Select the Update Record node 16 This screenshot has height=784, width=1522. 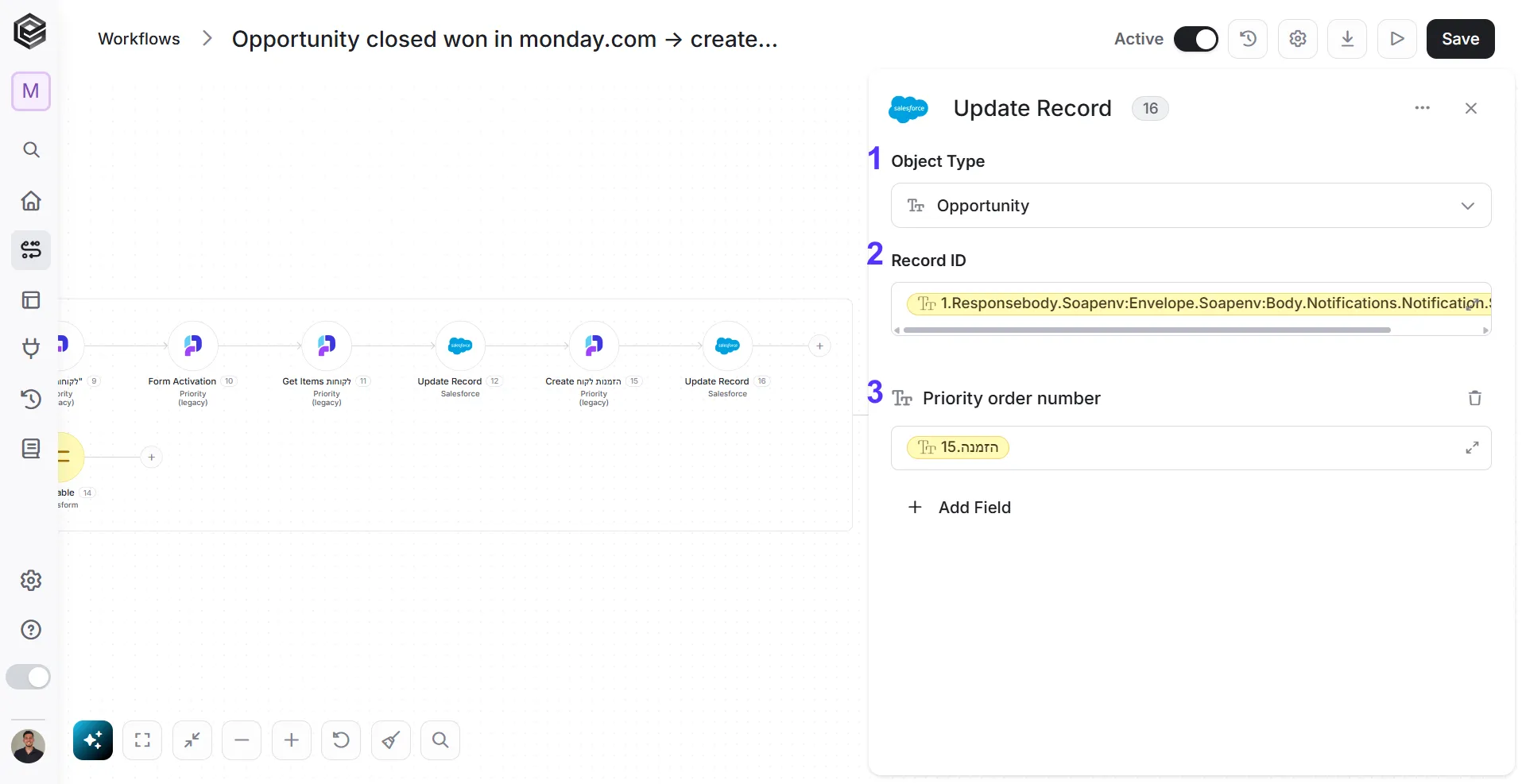coord(727,346)
